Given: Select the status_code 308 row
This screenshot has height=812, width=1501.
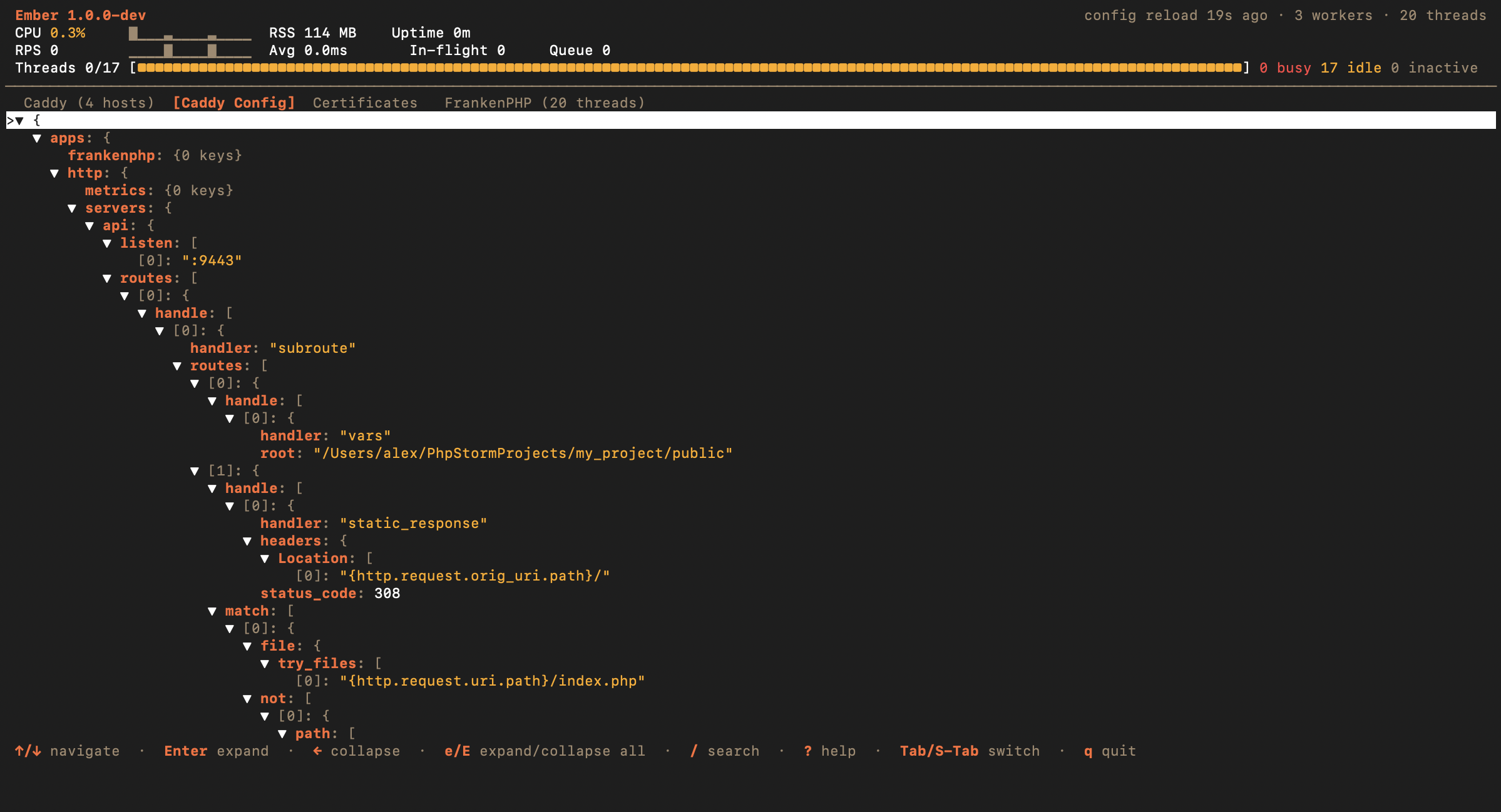Looking at the screenshot, I should click(x=330, y=594).
